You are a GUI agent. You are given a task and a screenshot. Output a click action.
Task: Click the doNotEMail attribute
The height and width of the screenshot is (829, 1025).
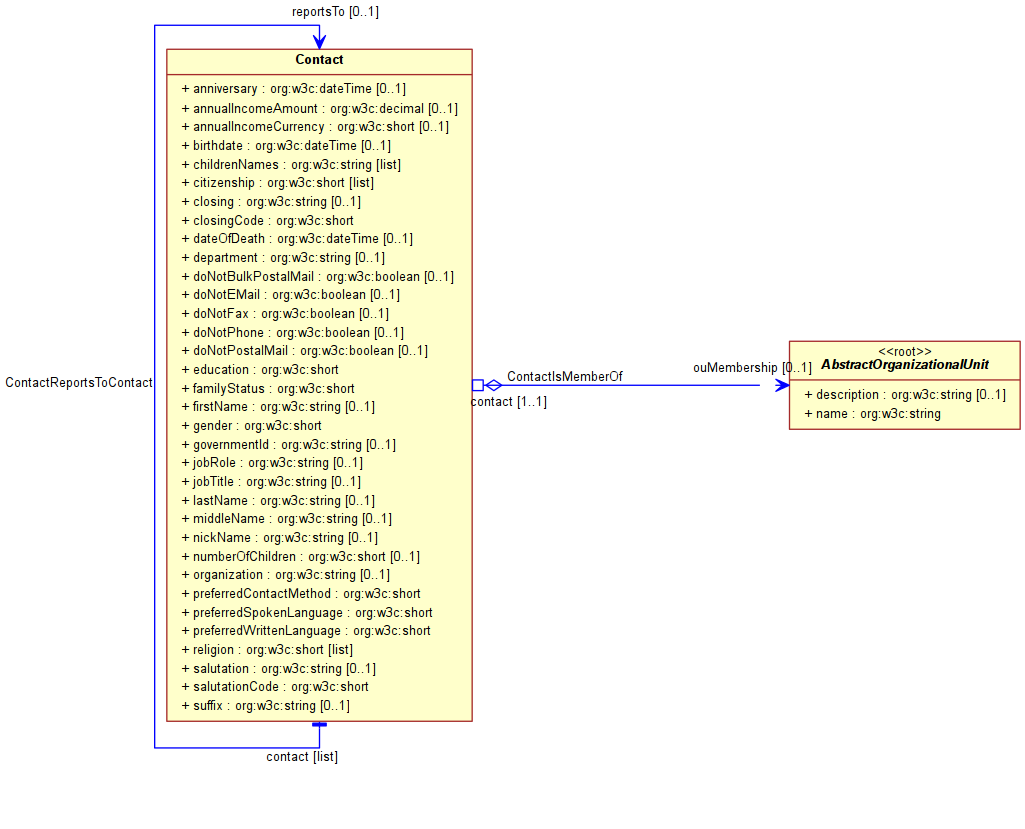(x=291, y=296)
